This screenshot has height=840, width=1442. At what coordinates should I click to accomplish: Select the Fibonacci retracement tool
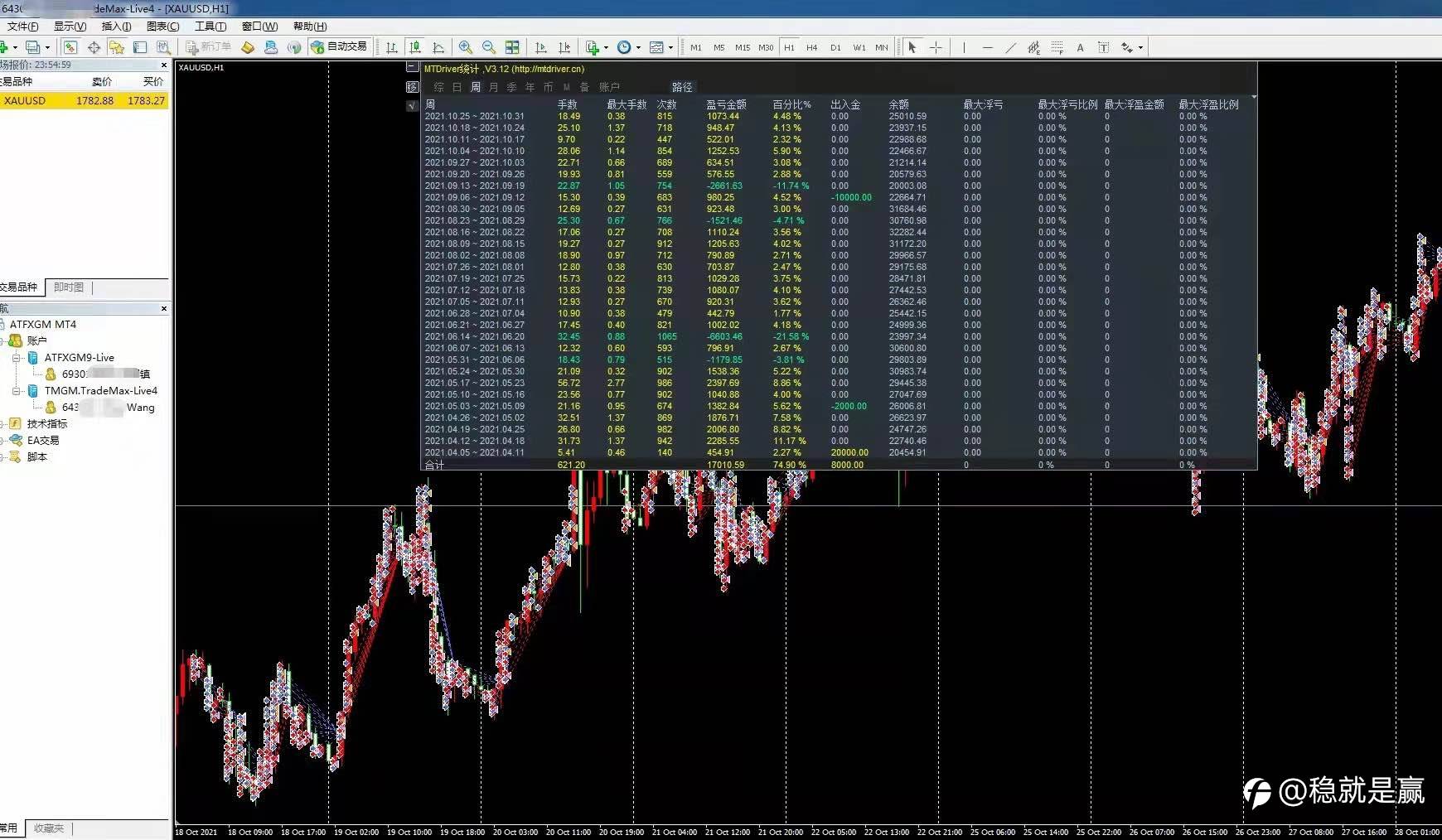pyautogui.click(x=1057, y=47)
